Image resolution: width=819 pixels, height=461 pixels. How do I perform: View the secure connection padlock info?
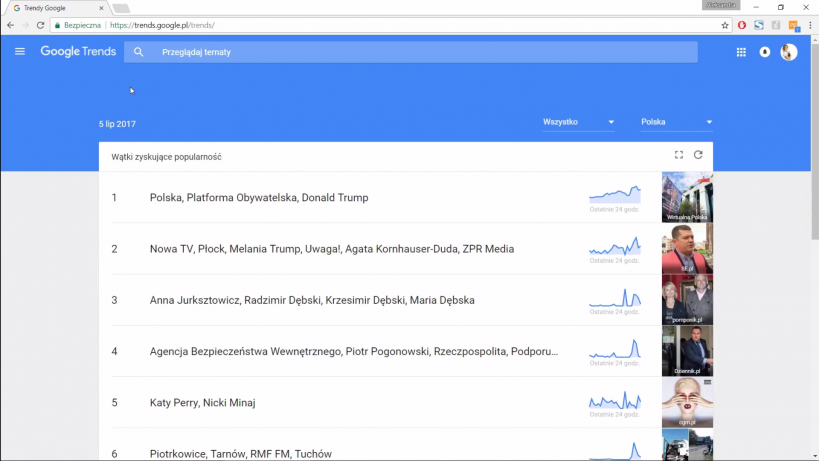coord(57,25)
